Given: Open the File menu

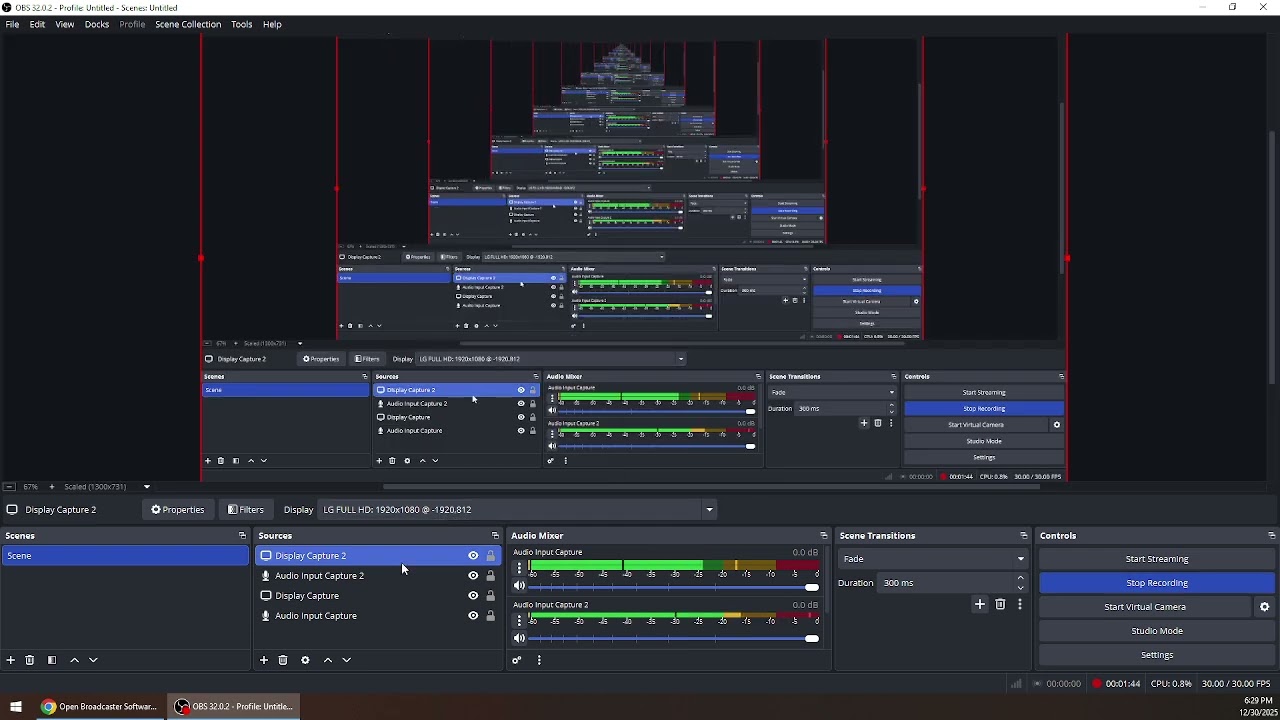Looking at the screenshot, I should pos(12,24).
